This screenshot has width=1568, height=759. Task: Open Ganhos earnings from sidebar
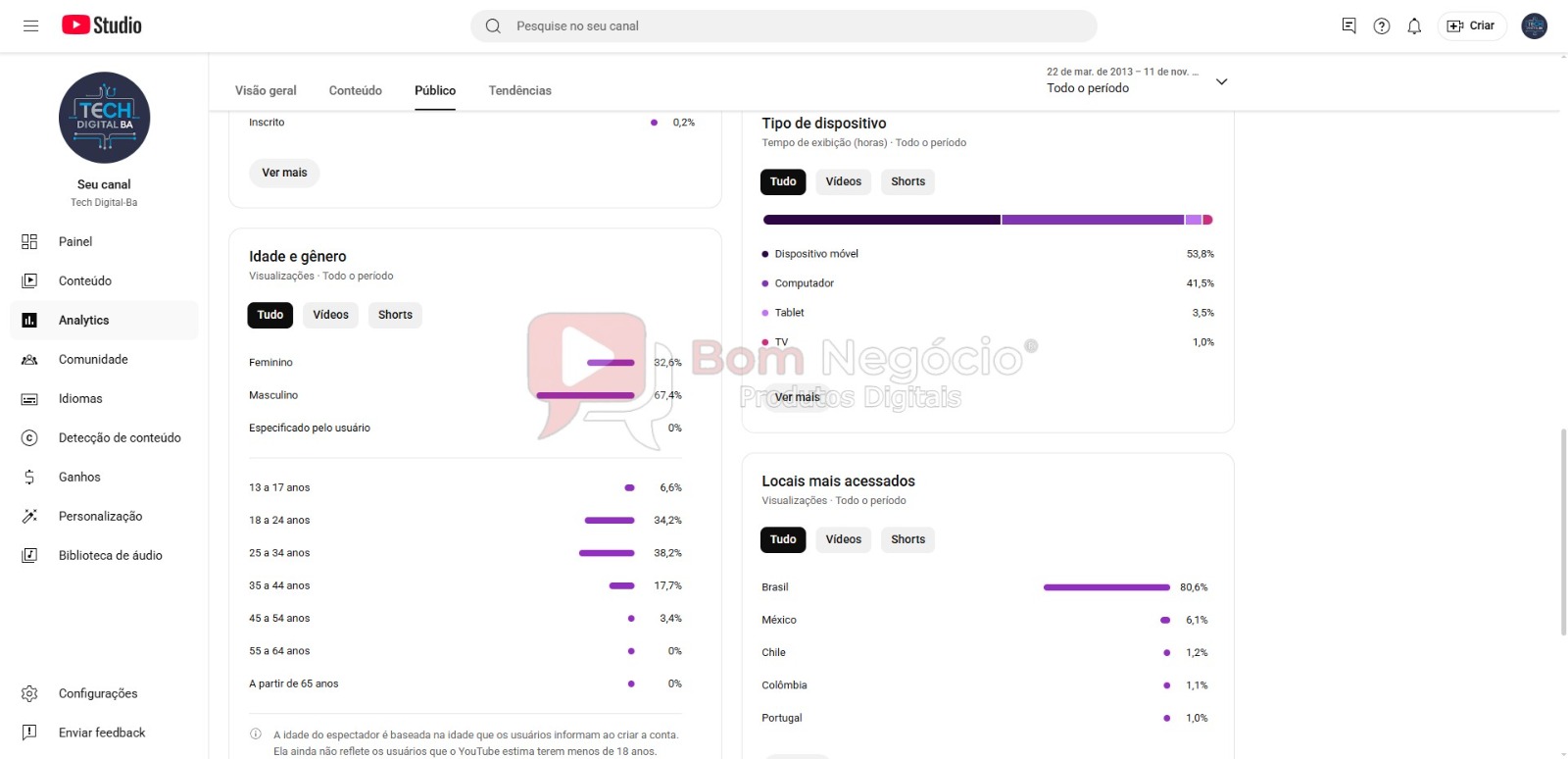pos(79,477)
